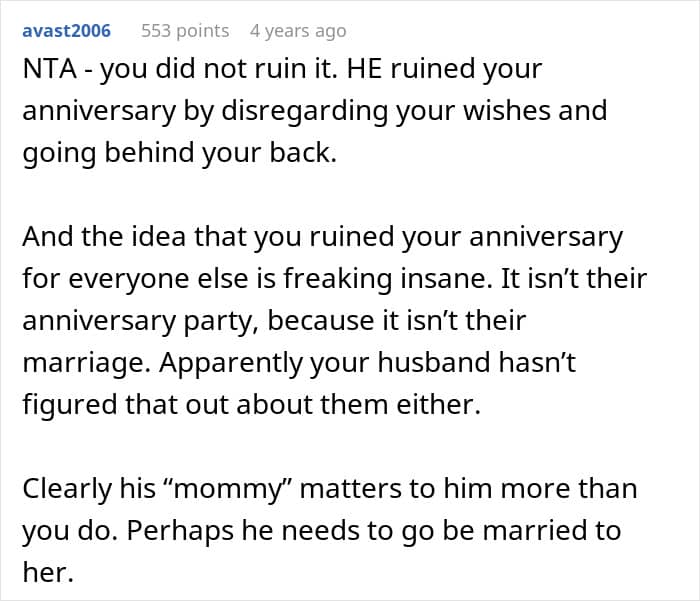Screen dimensions: 700x601
Task: Open the 4 years ago timestamp
Action: (x=298, y=31)
